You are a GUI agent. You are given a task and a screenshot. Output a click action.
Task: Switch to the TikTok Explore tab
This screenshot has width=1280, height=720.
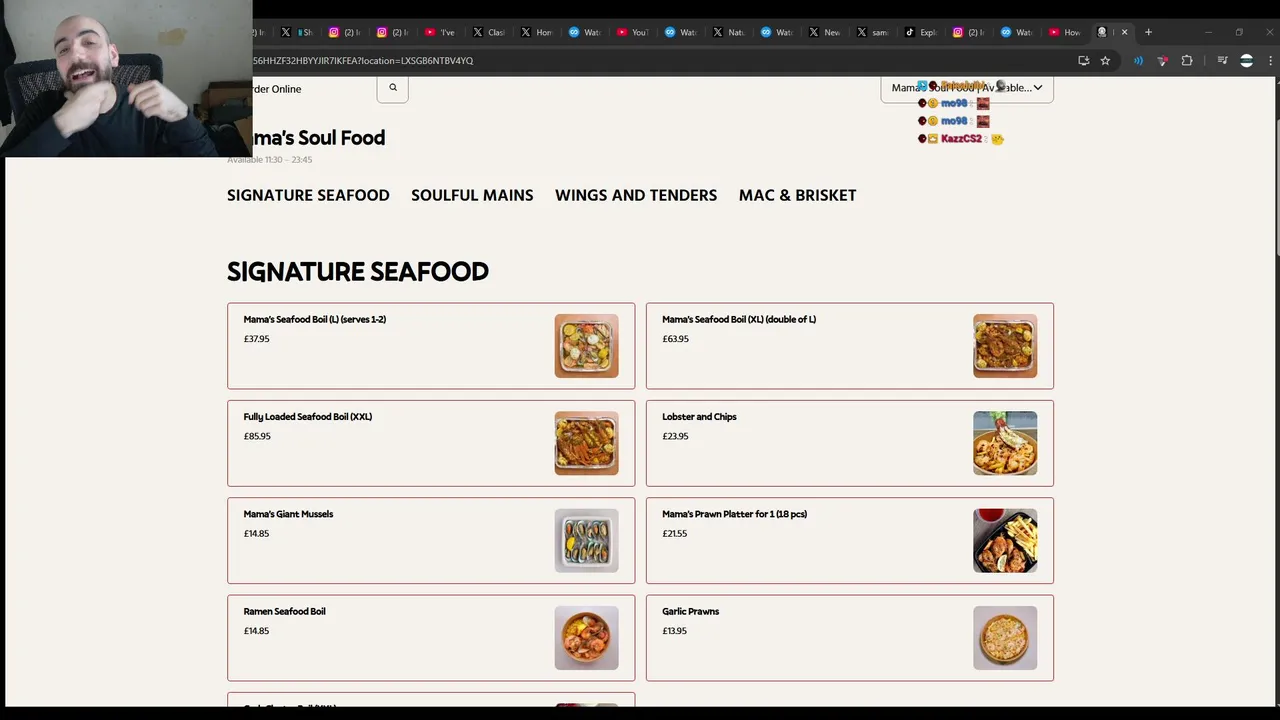pos(920,32)
